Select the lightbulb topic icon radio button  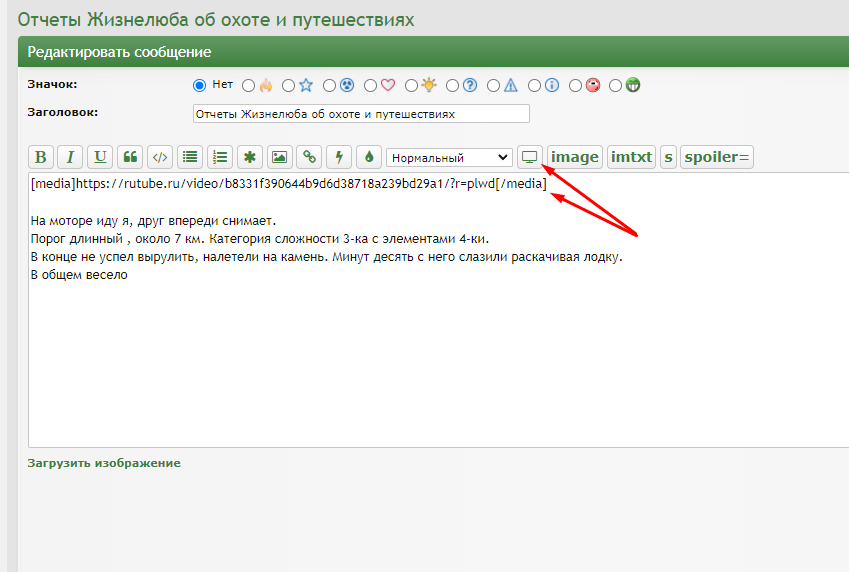pos(412,86)
